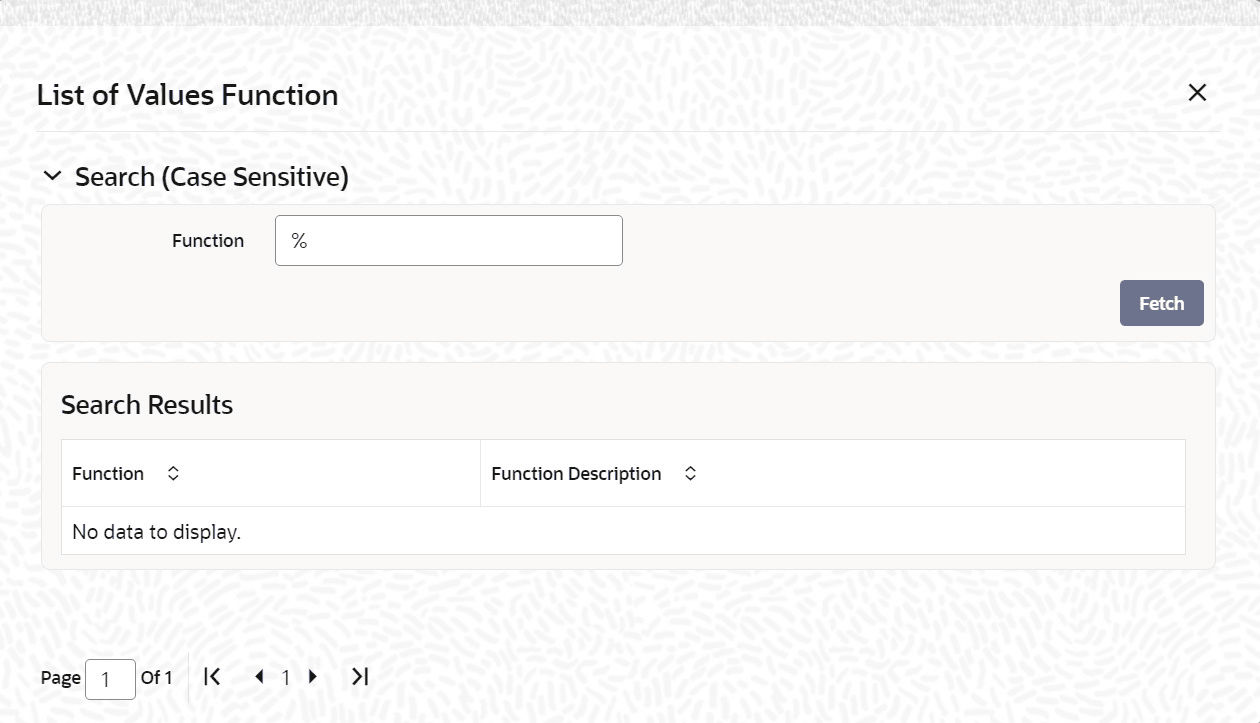The image size is (1260, 723).
Task: Click the Fetch button
Action: pyautogui.click(x=1162, y=303)
